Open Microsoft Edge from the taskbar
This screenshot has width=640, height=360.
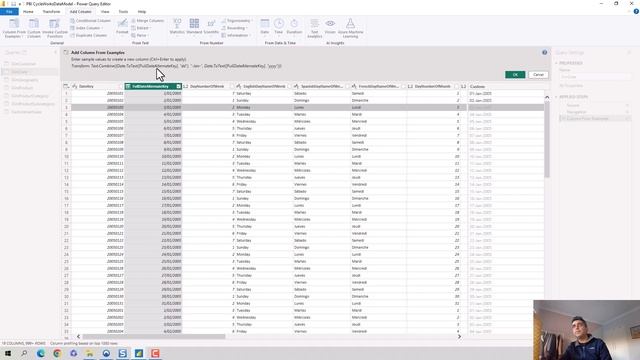[x=41, y=353]
